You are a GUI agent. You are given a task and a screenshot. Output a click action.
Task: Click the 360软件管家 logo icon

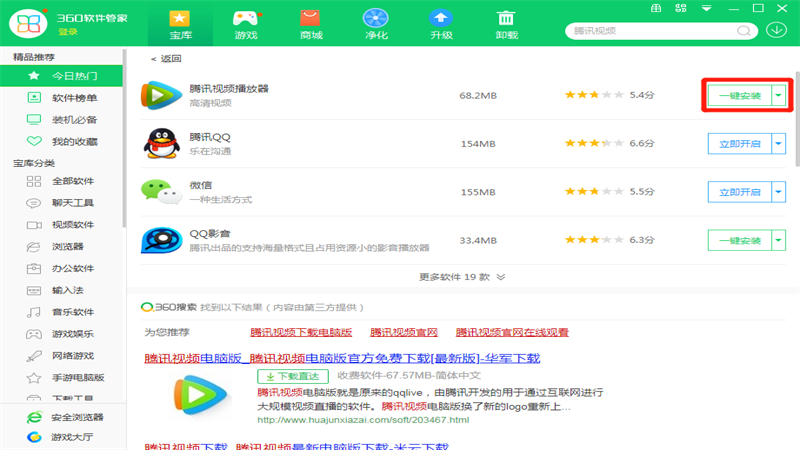(29, 23)
